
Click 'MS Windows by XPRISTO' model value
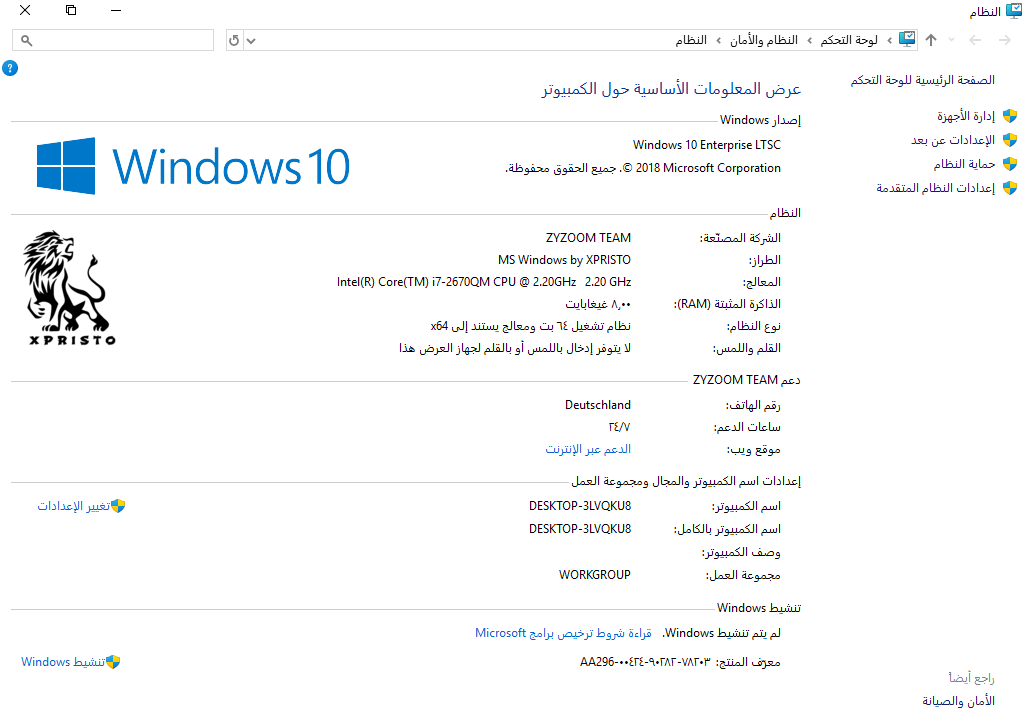coord(564,260)
